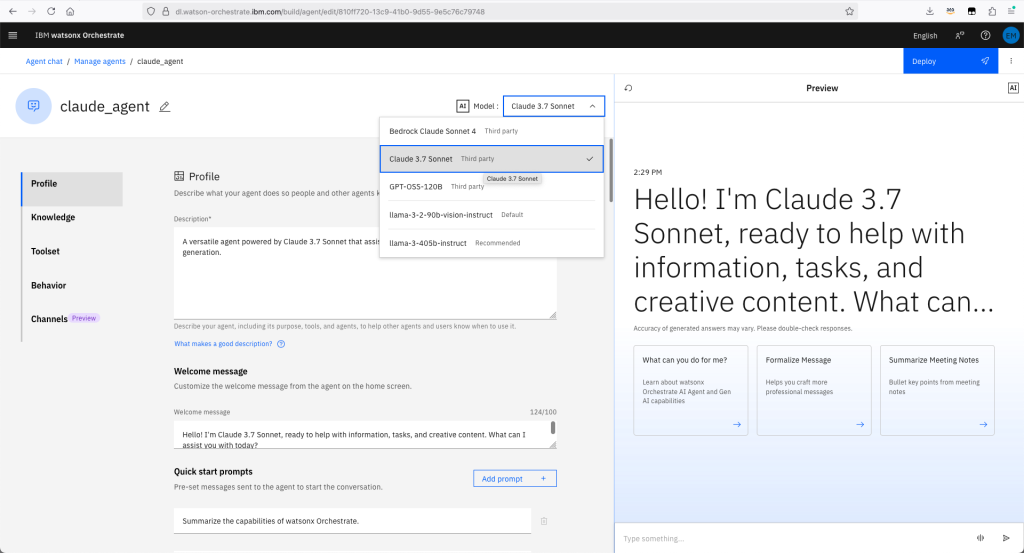The height and width of the screenshot is (553, 1024).
Task: Collapse the Model dropdown Claude 3.7 Sonnet
Action: tap(554, 106)
